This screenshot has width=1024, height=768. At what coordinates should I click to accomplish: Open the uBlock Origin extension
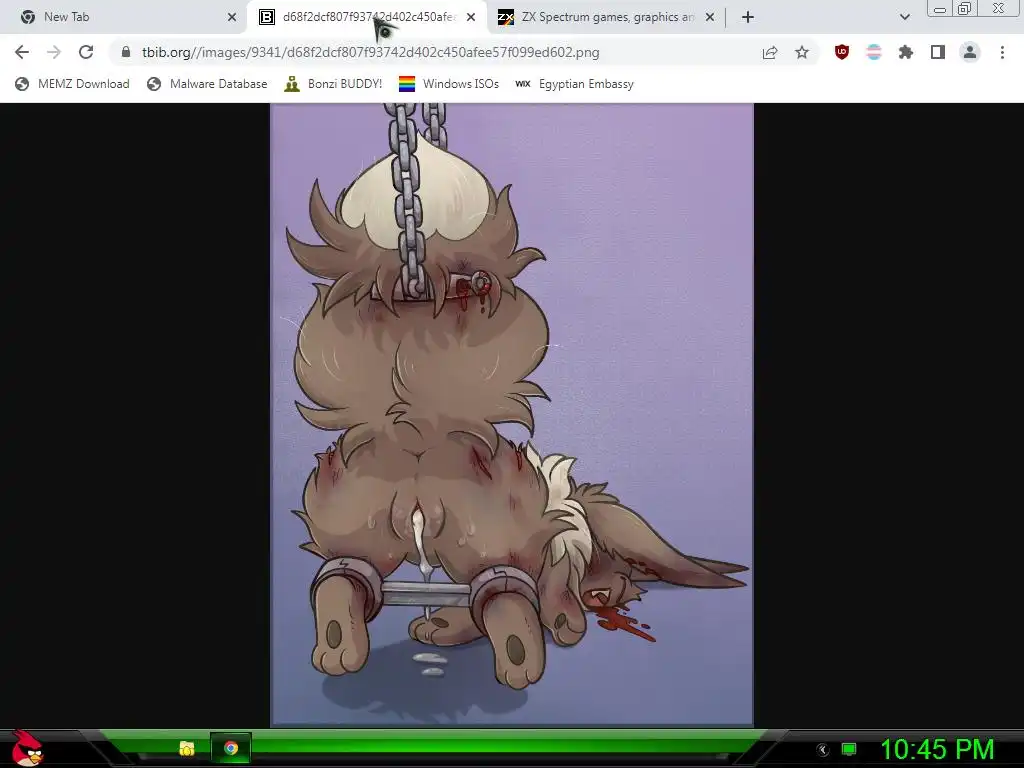842,52
